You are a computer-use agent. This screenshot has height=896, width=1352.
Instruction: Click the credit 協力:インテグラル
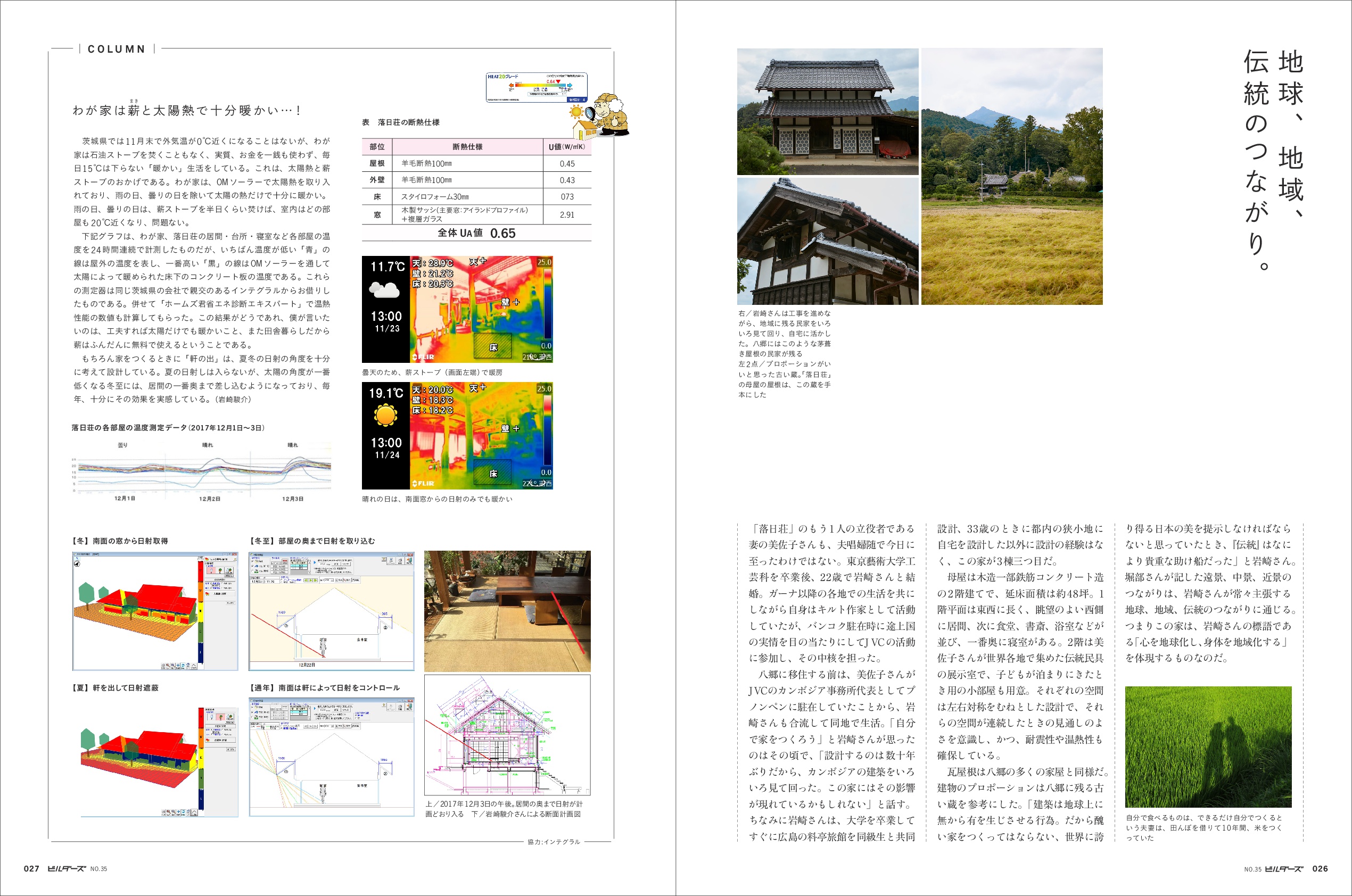coord(554,842)
